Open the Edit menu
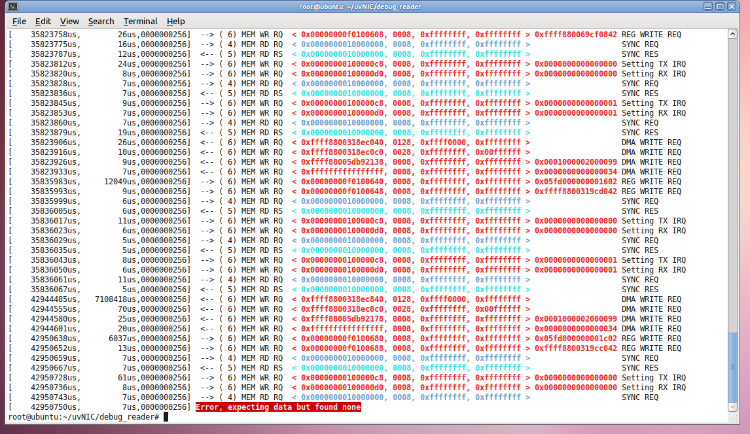Image resolution: width=750 pixels, height=434 pixels. 43,20
